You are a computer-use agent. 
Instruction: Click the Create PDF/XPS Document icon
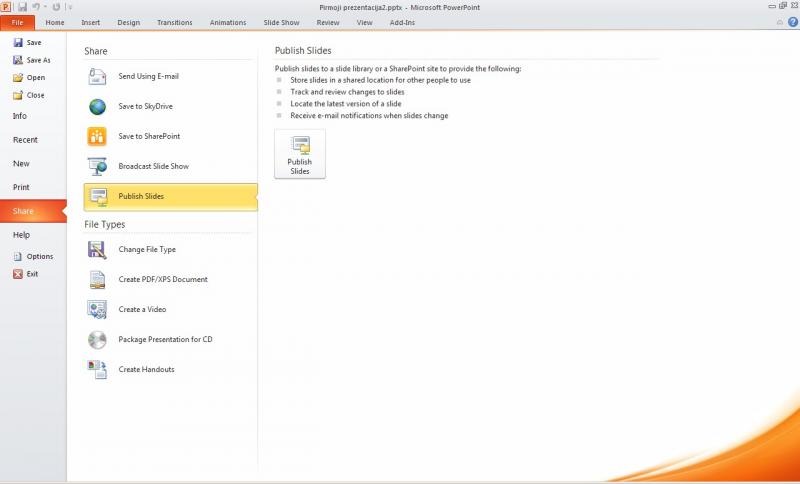pyautogui.click(x=97, y=279)
